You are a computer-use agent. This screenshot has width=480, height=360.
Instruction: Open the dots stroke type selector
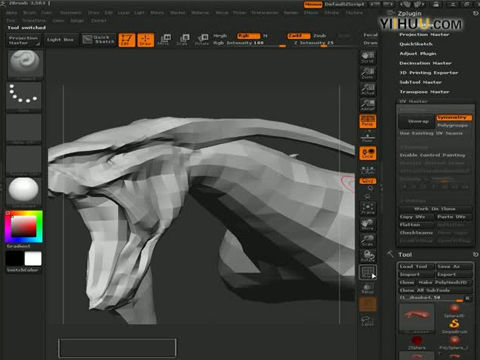[x=24, y=96]
